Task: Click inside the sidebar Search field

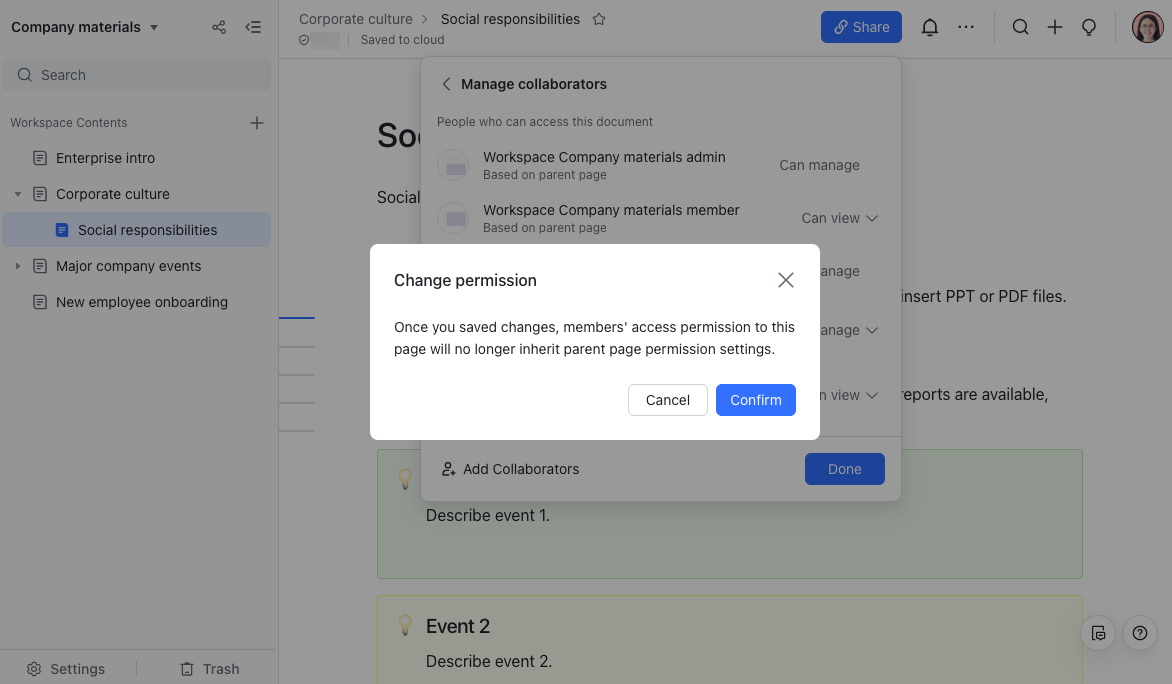Action: pos(137,74)
